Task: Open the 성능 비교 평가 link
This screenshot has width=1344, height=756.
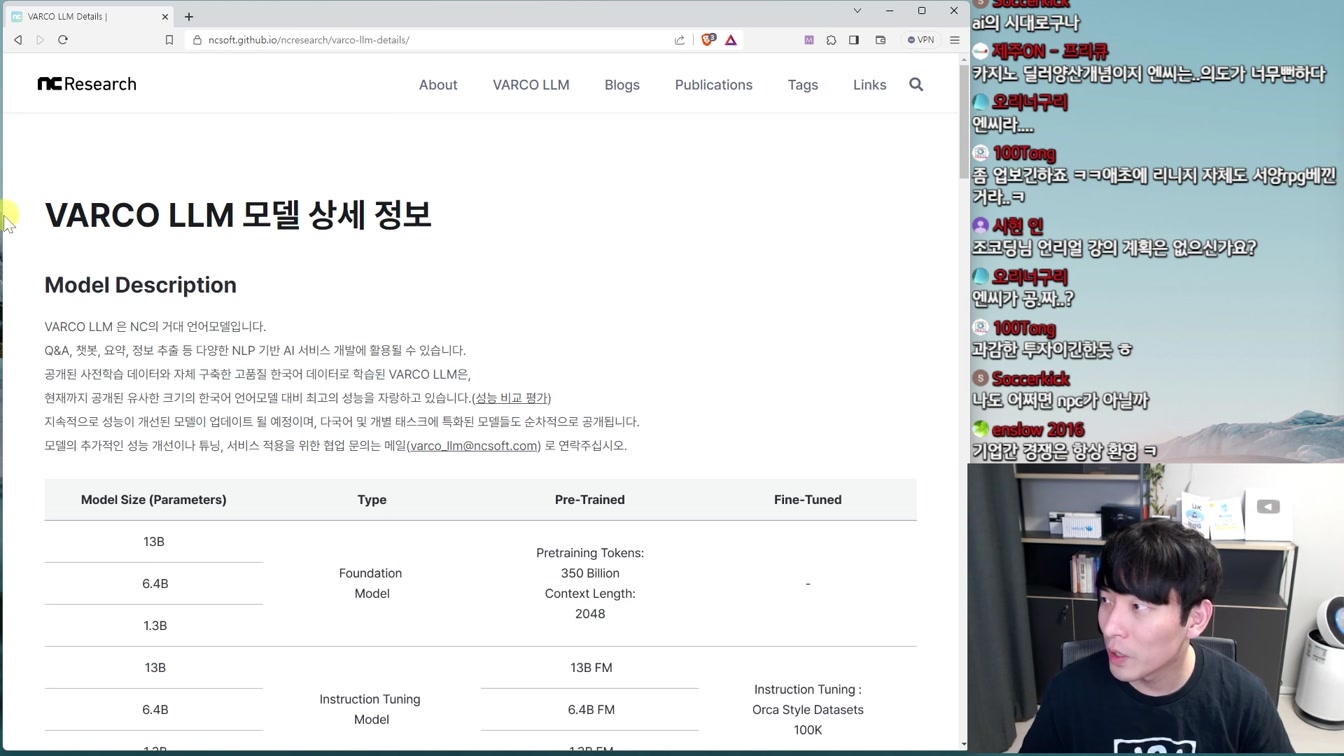Action: [x=511, y=398]
